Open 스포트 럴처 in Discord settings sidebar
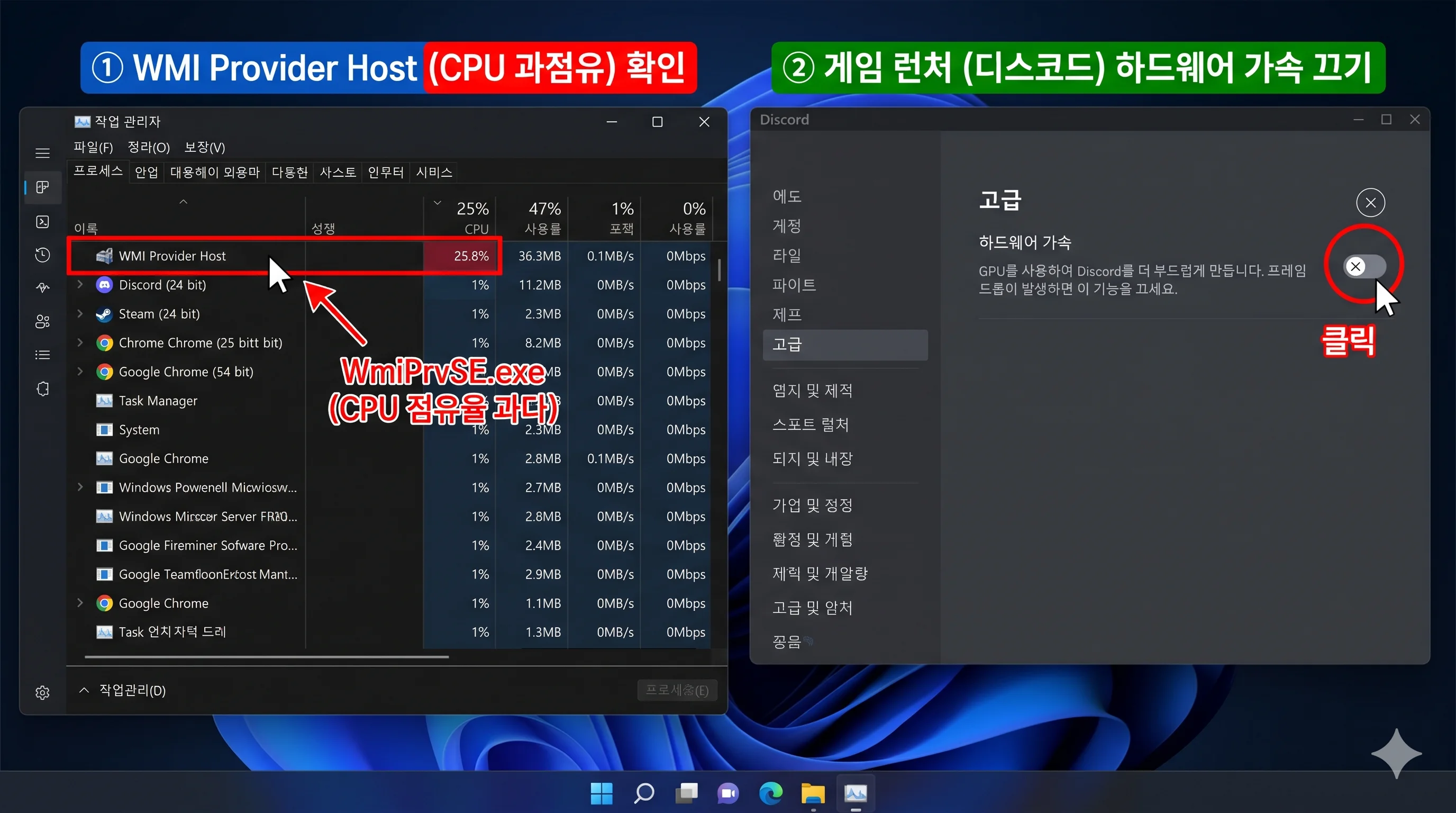This screenshot has height=813, width=1456. coord(811,424)
